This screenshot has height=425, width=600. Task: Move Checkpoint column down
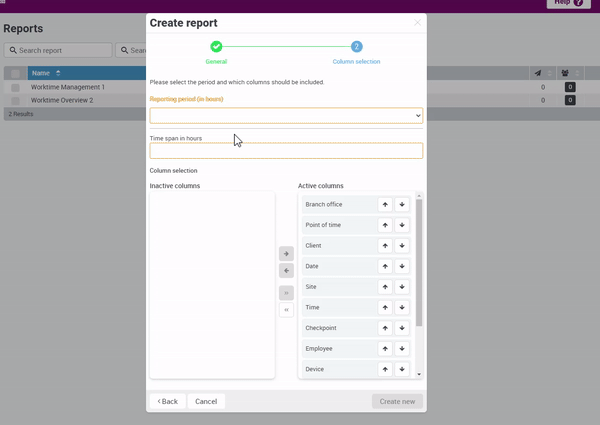coord(401,328)
